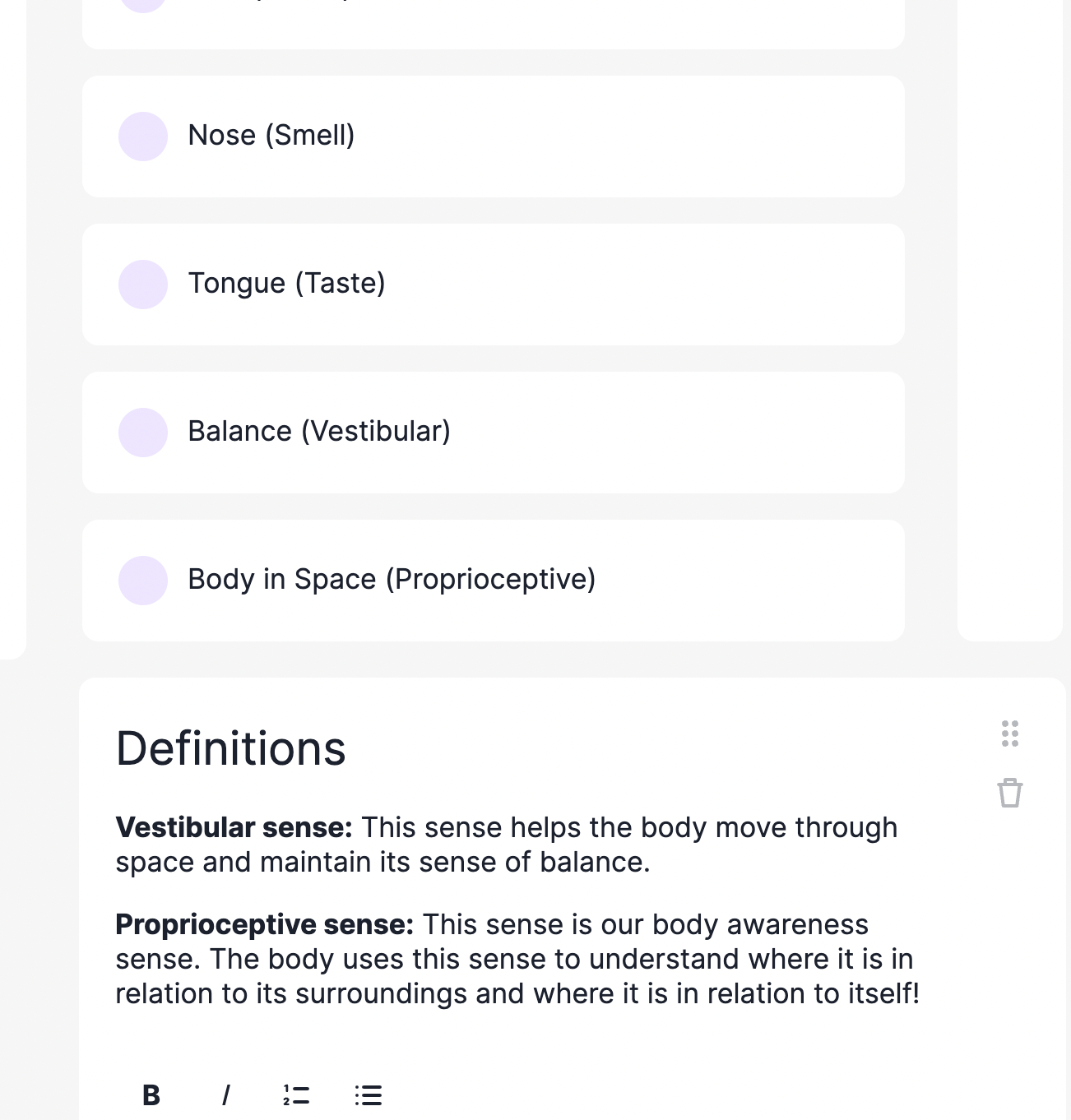Click the "Nose (Smell)" label text
This screenshot has height=1120, width=1071.
tap(271, 136)
